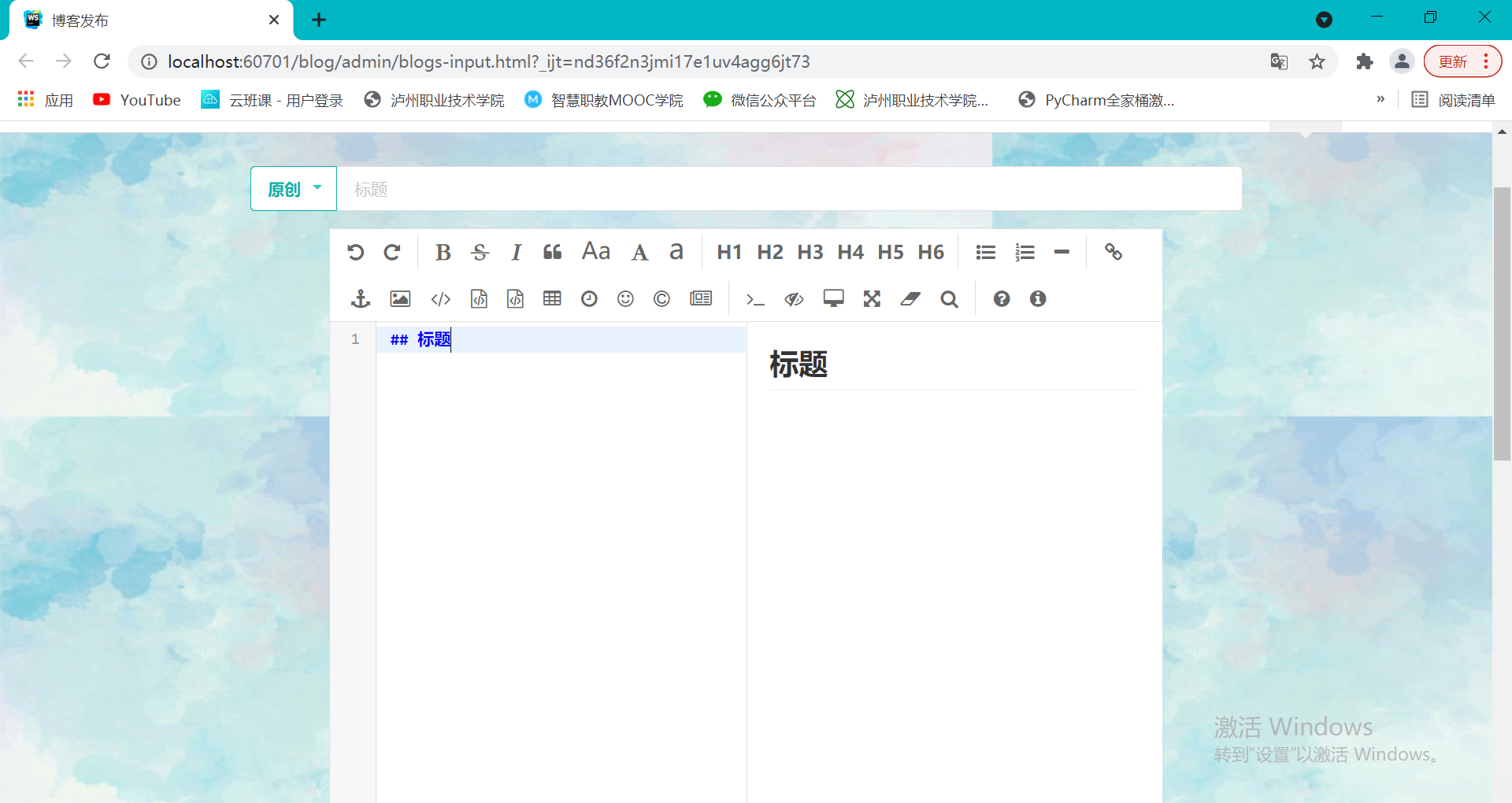Insert an image
The height and width of the screenshot is (803, 1512).
pyautogui.click(x=399, y=299)
